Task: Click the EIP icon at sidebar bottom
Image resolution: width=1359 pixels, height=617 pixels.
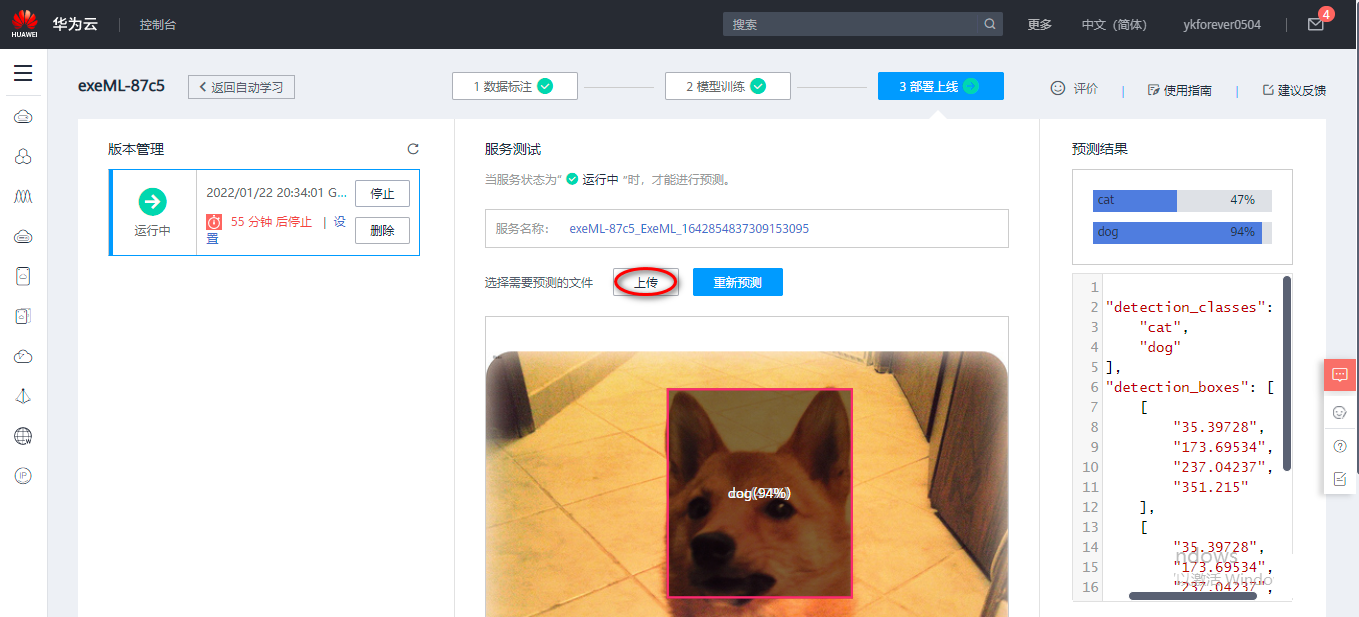Action: [23, 476]
